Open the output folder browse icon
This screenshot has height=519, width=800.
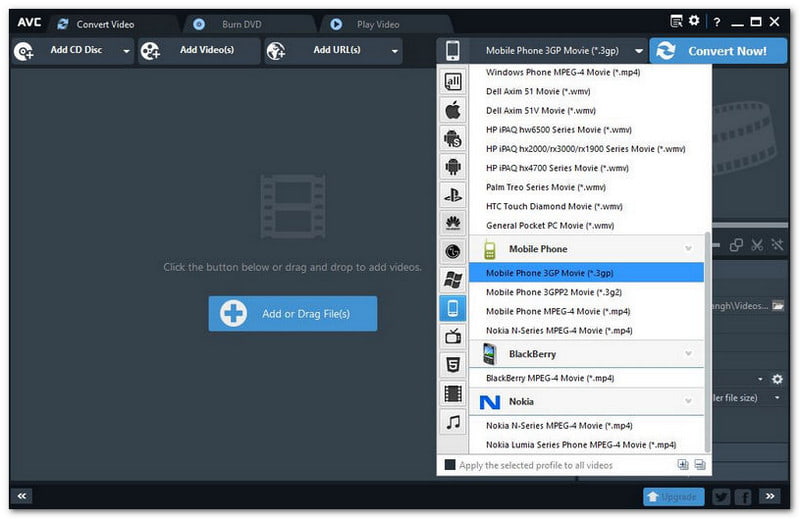click(x=778, y=306)
